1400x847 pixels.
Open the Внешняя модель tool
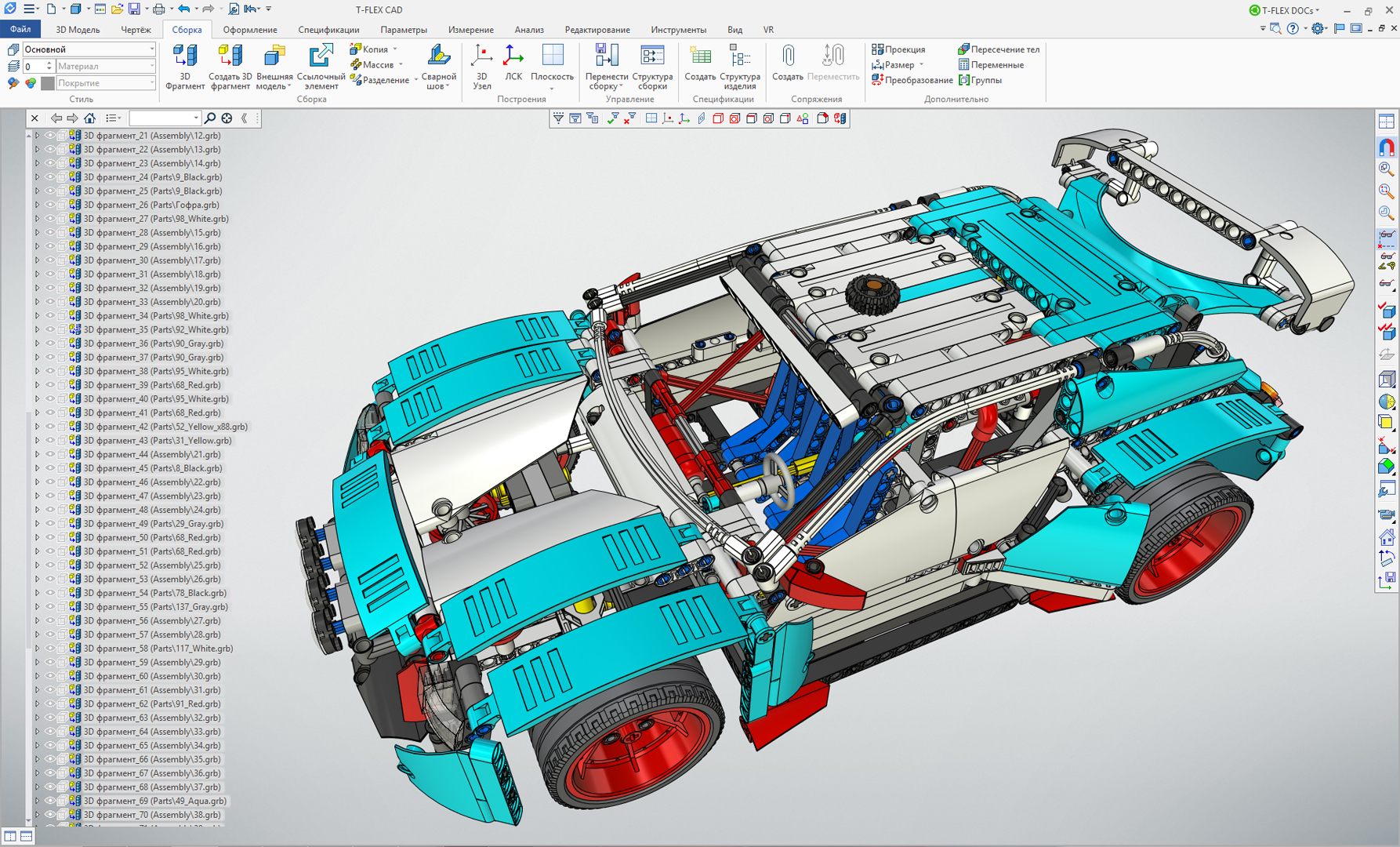click(x=274, y=67)
